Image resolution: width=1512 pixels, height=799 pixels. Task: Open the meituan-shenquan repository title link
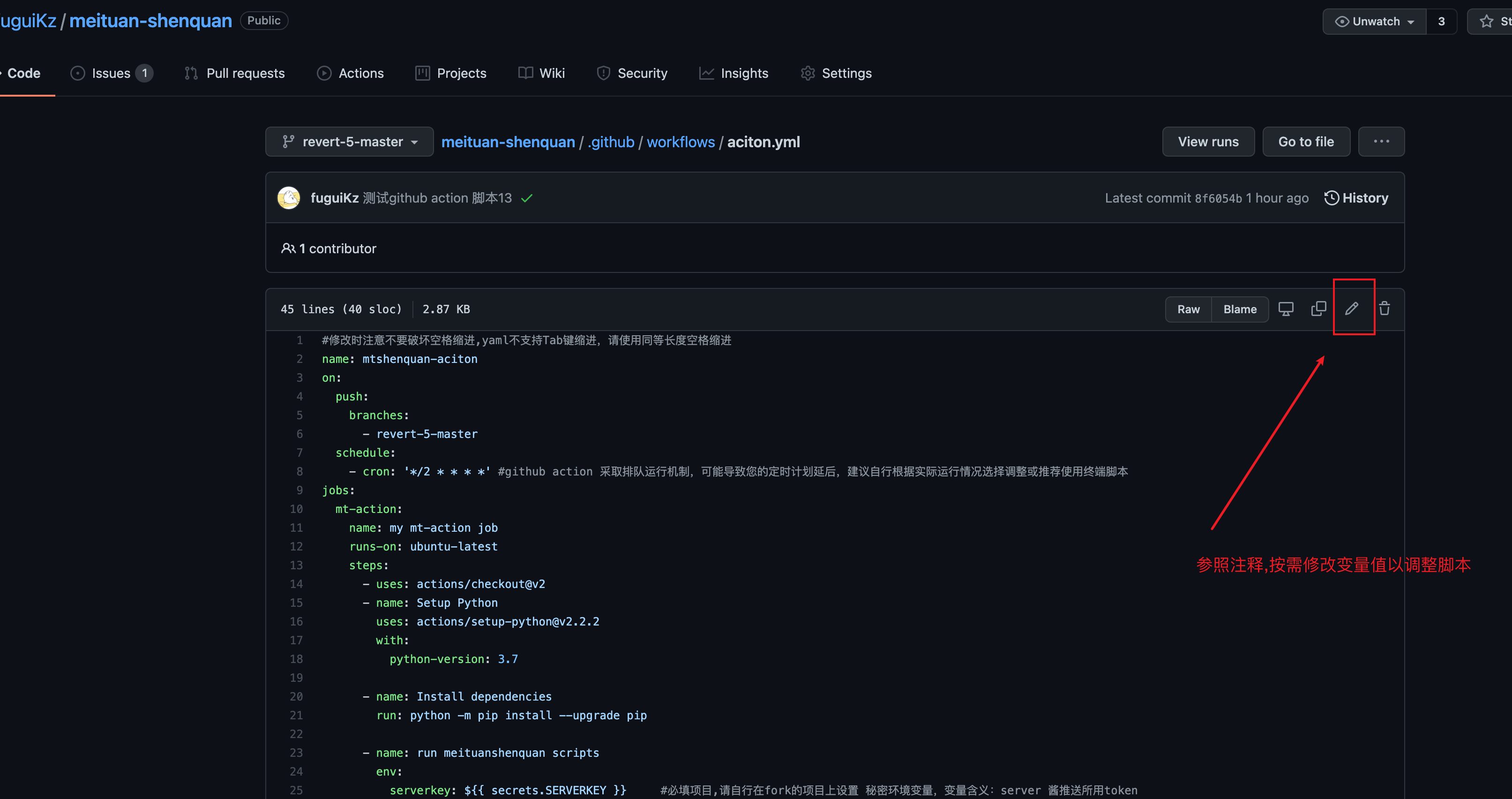[x=150, y=21]
